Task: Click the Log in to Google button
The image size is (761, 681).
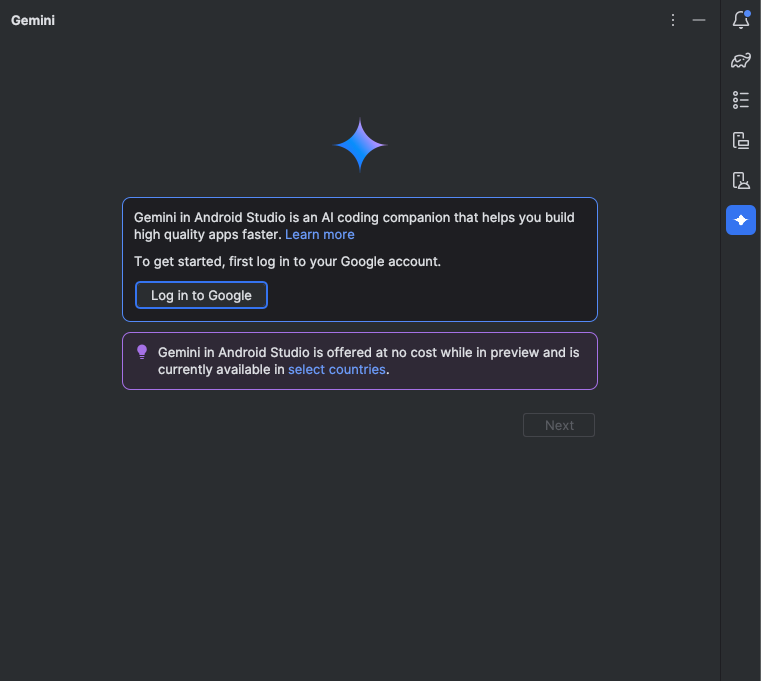Action: (201, 295)
